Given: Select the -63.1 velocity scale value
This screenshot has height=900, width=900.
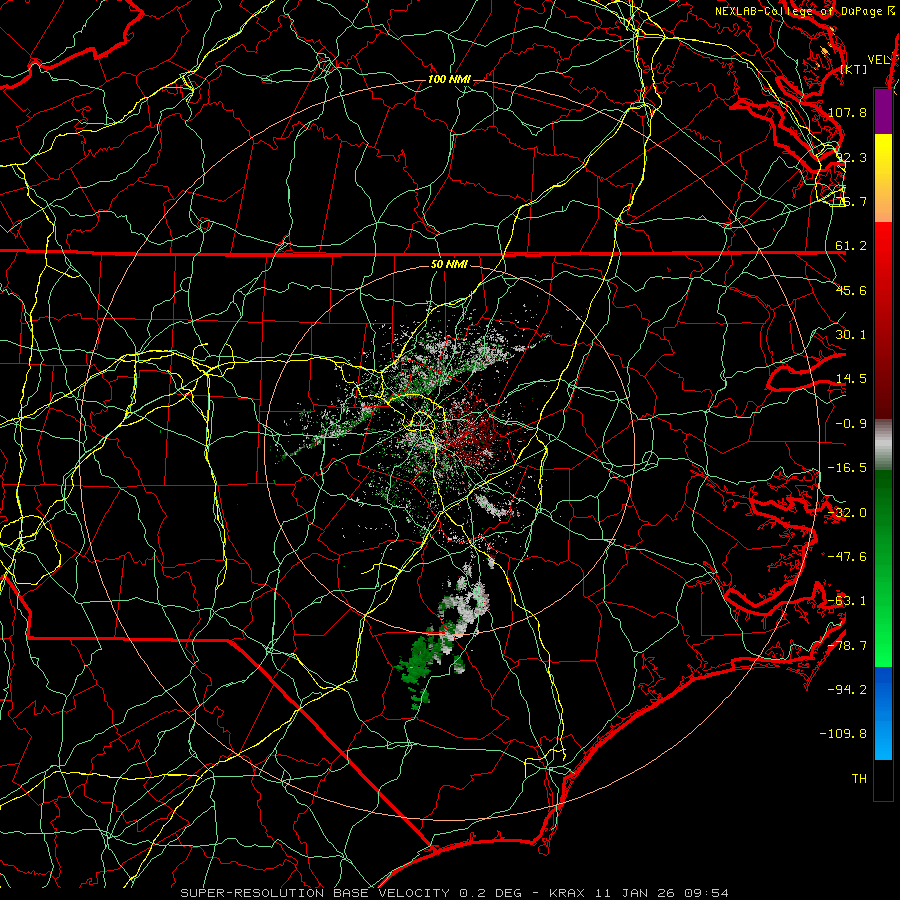Looking at the screenshot, I should 847,601.
